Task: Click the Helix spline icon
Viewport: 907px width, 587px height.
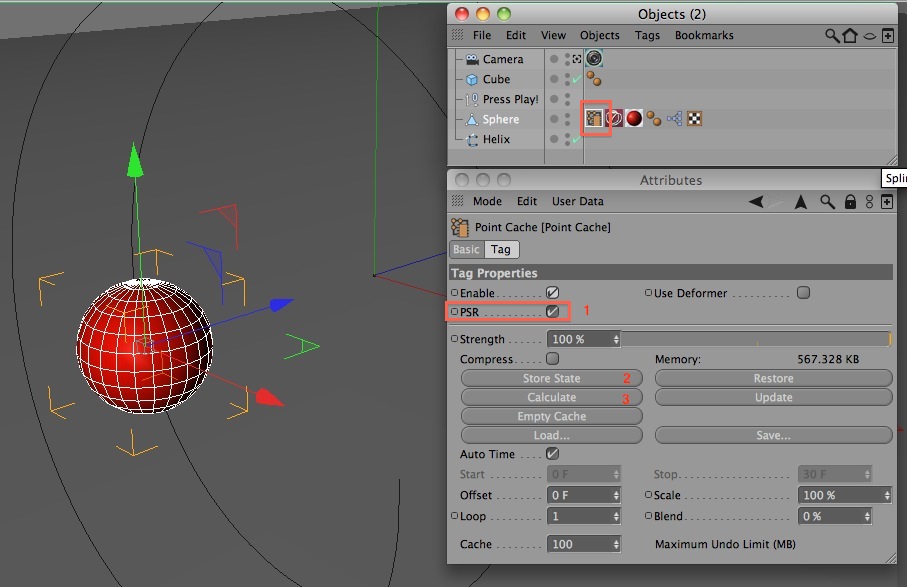Action: pyautogui.click(x=472, y=139)
